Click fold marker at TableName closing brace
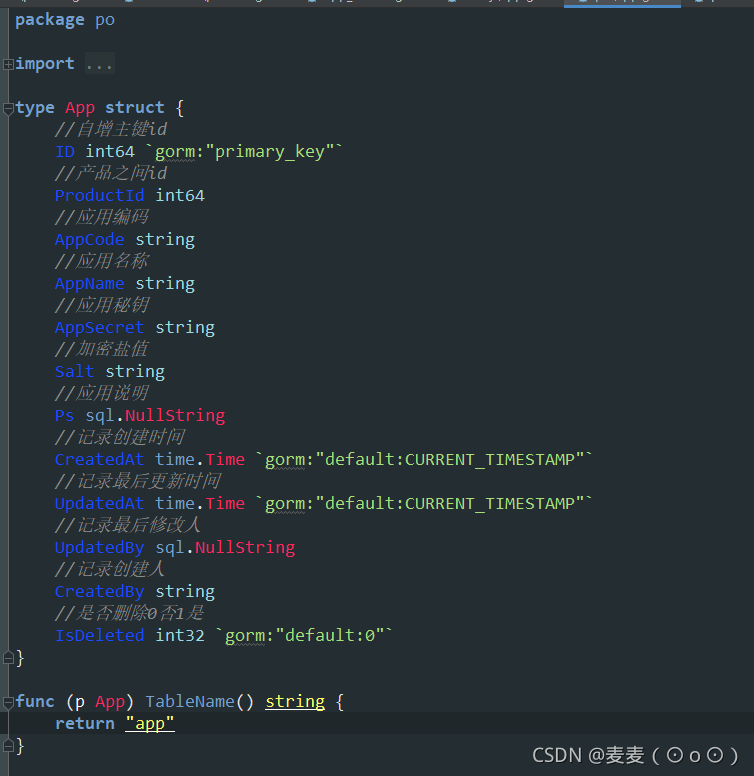The height and width of the screenshot is (776, 754). (8, 745)
